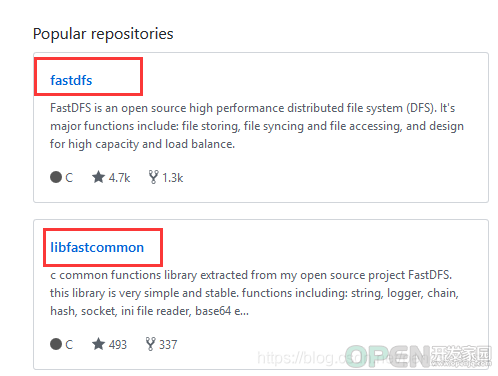
Task: Click the green OPEN watermark logo
Action: pos(388,357)
